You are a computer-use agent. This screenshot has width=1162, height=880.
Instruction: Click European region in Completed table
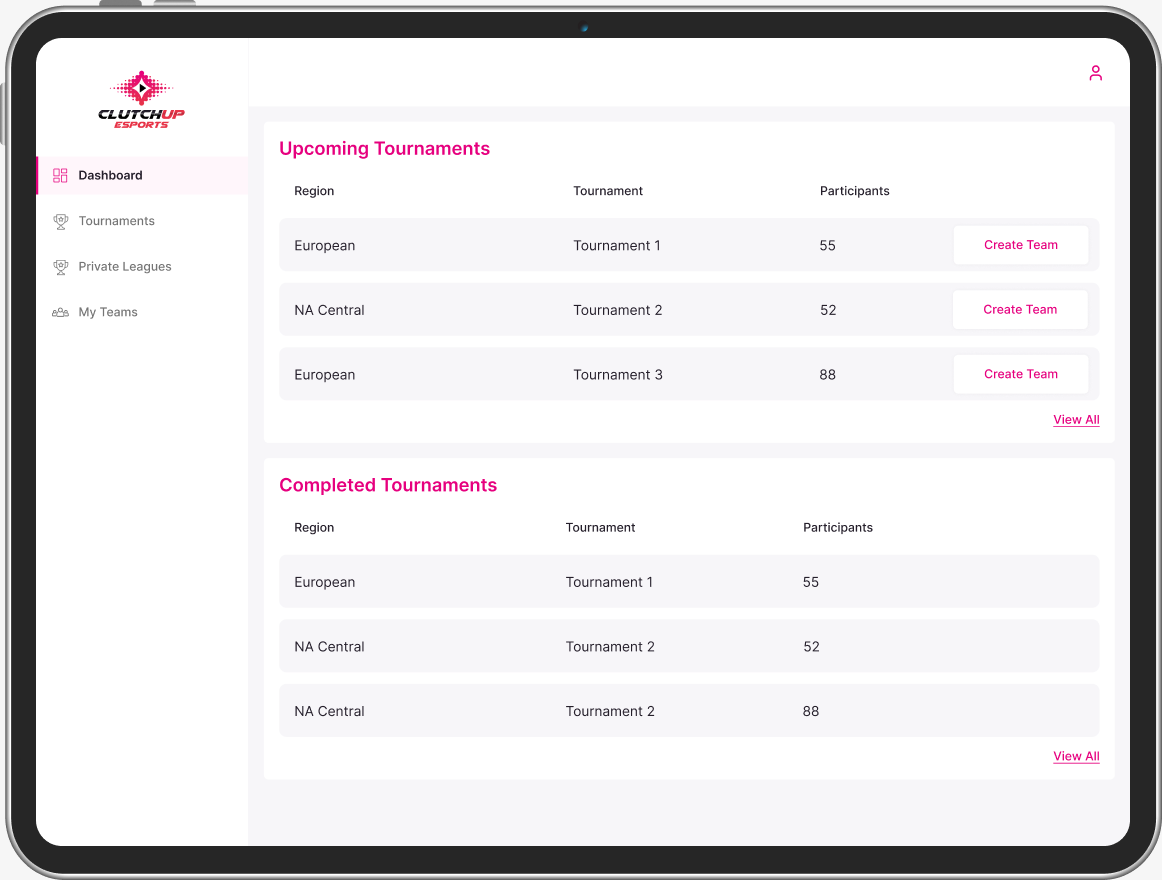tap(325, 582)
